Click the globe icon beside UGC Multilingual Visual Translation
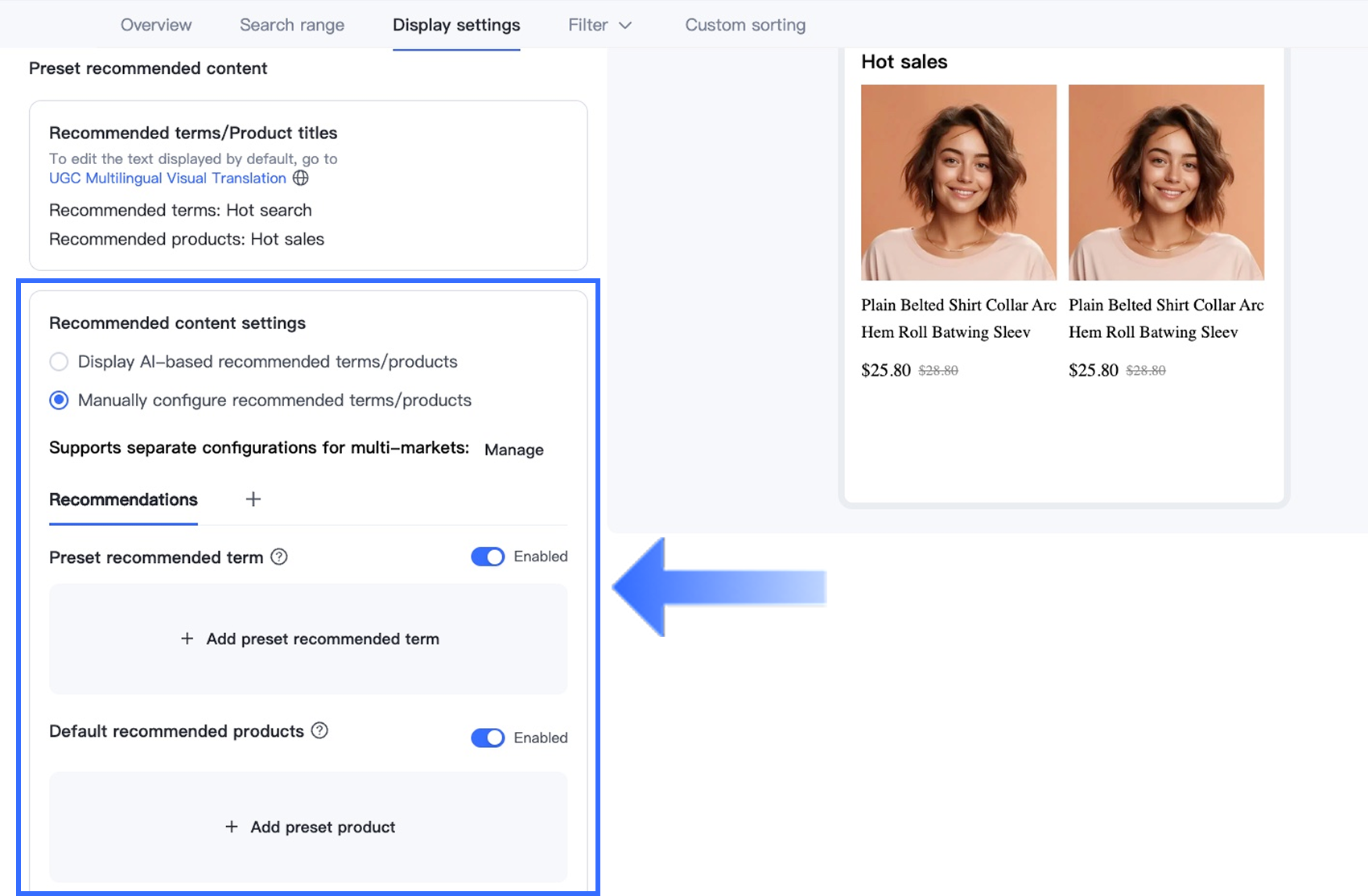Screen dimensions: 1368x896 (300, 178)
